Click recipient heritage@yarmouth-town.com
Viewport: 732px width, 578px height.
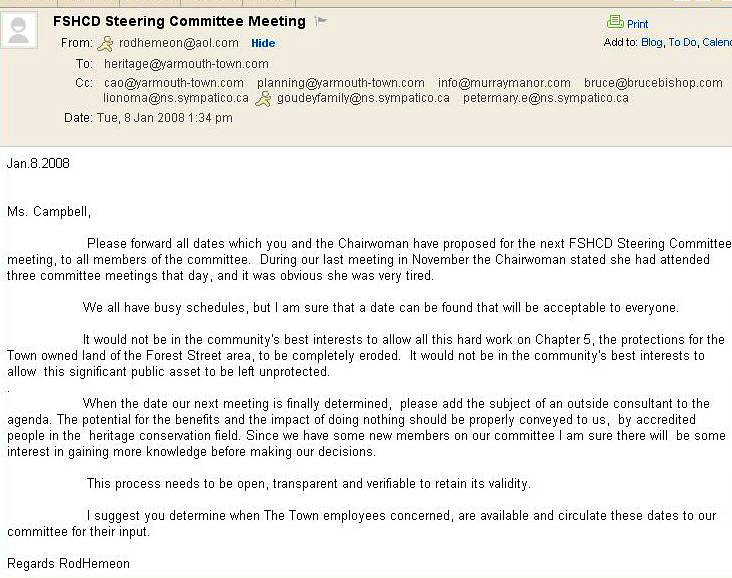[x=186, y=64]
